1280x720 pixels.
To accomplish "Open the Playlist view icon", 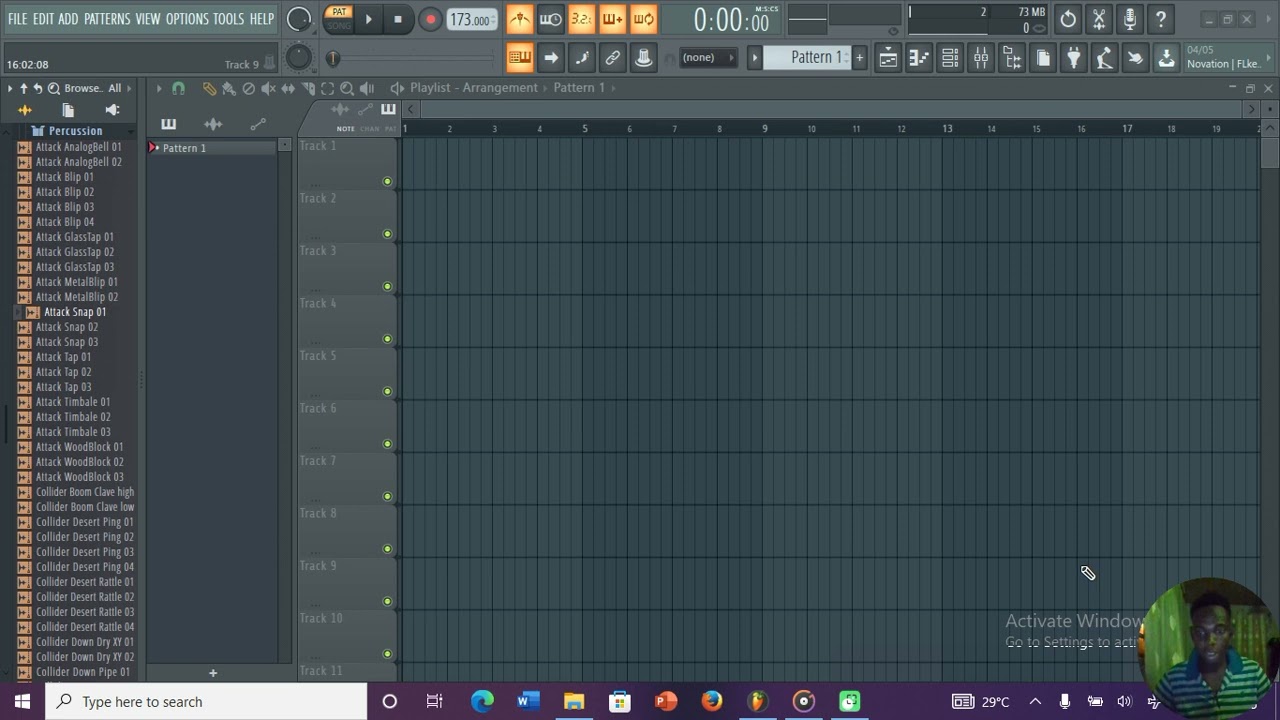I will pos(888,58).
